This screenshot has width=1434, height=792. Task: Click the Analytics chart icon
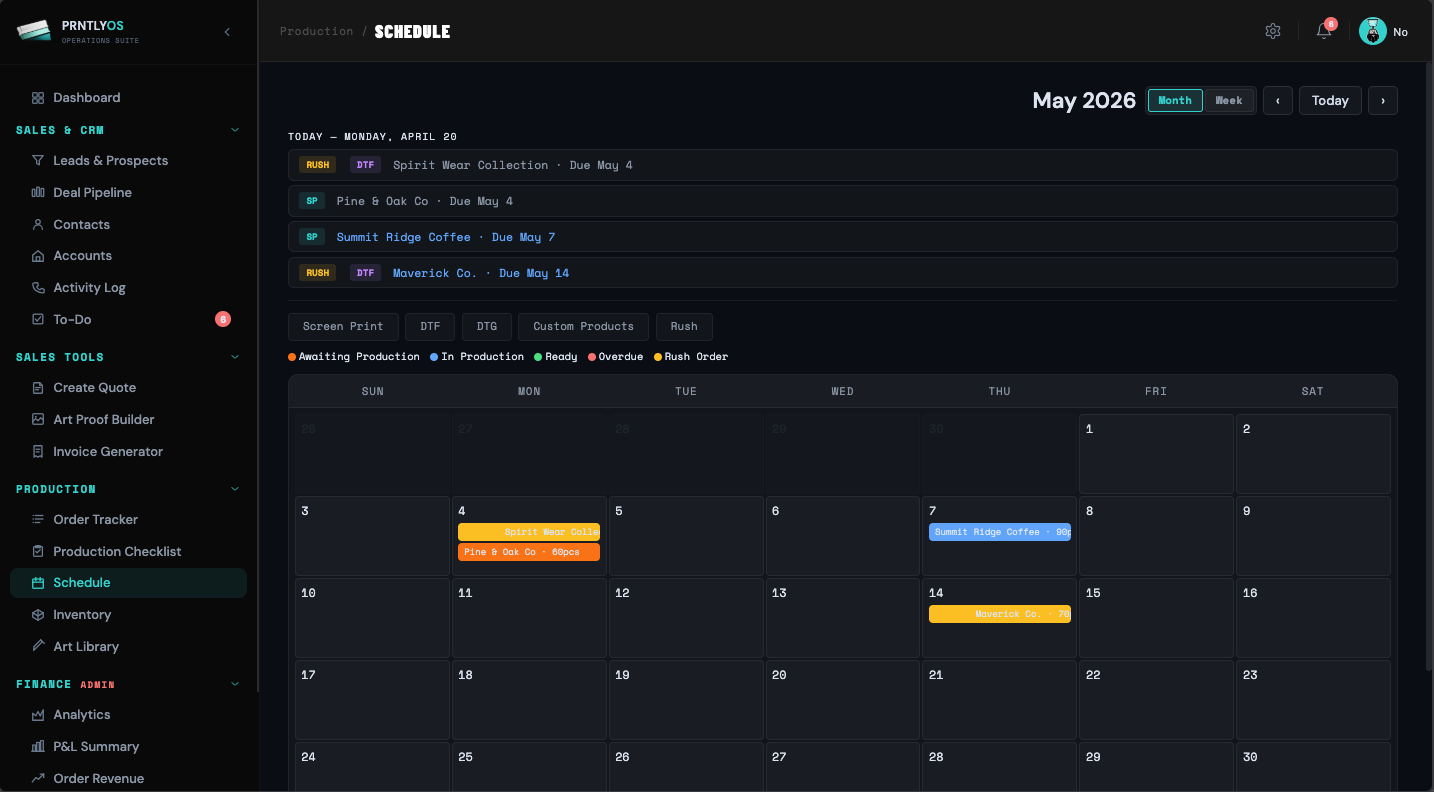point(38,715)
